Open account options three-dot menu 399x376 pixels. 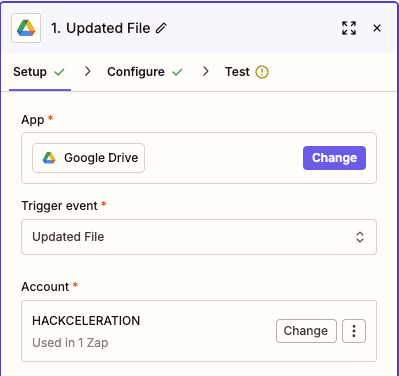point(354,331)
